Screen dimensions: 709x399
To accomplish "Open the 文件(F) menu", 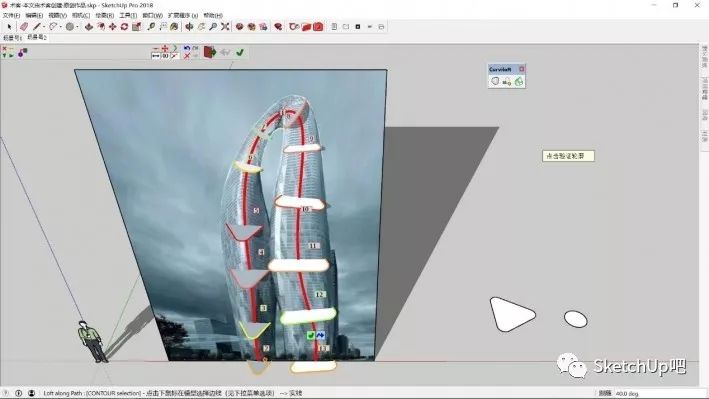I will pos(11,15).
